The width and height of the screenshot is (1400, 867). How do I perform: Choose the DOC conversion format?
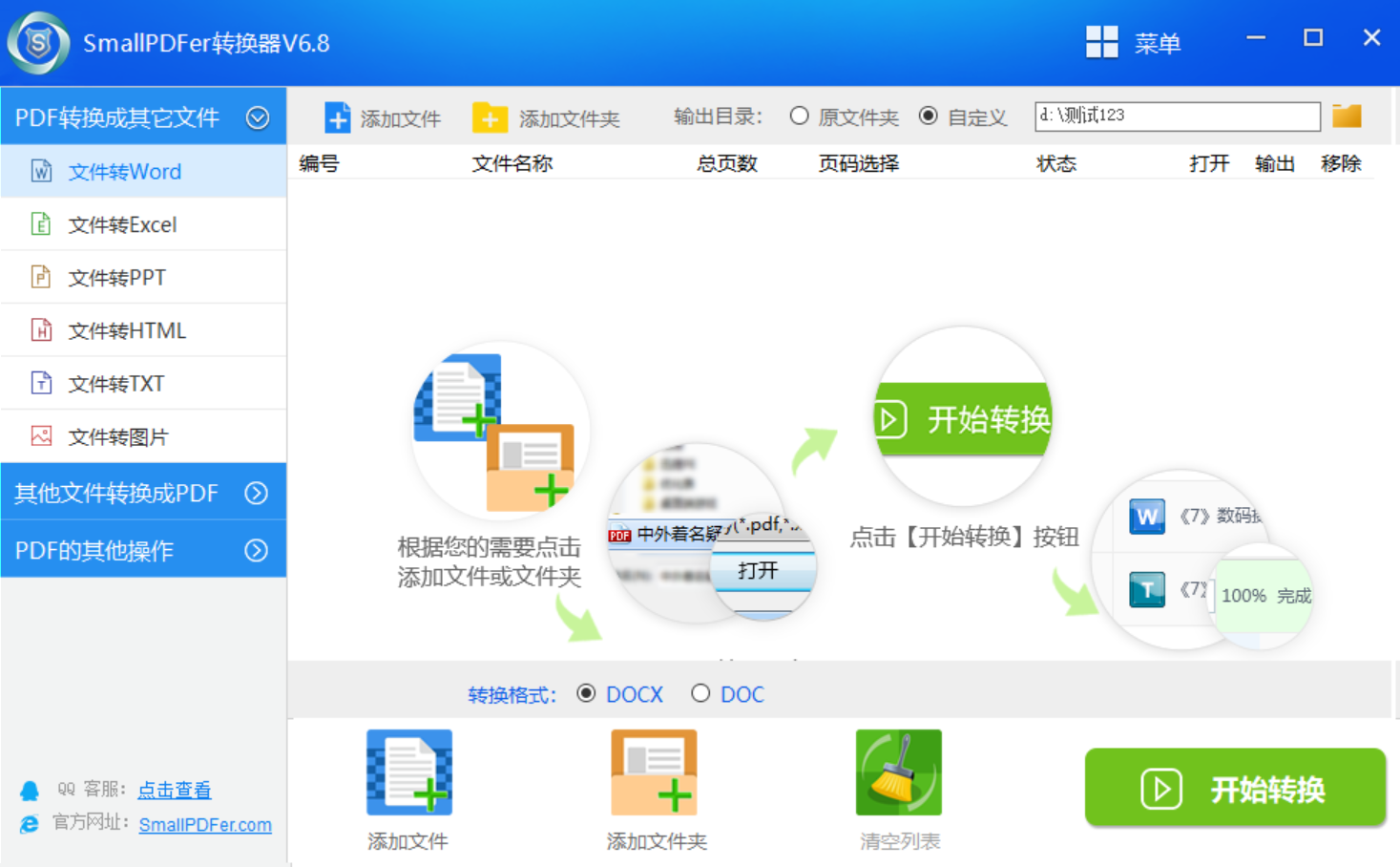[700, 693]
